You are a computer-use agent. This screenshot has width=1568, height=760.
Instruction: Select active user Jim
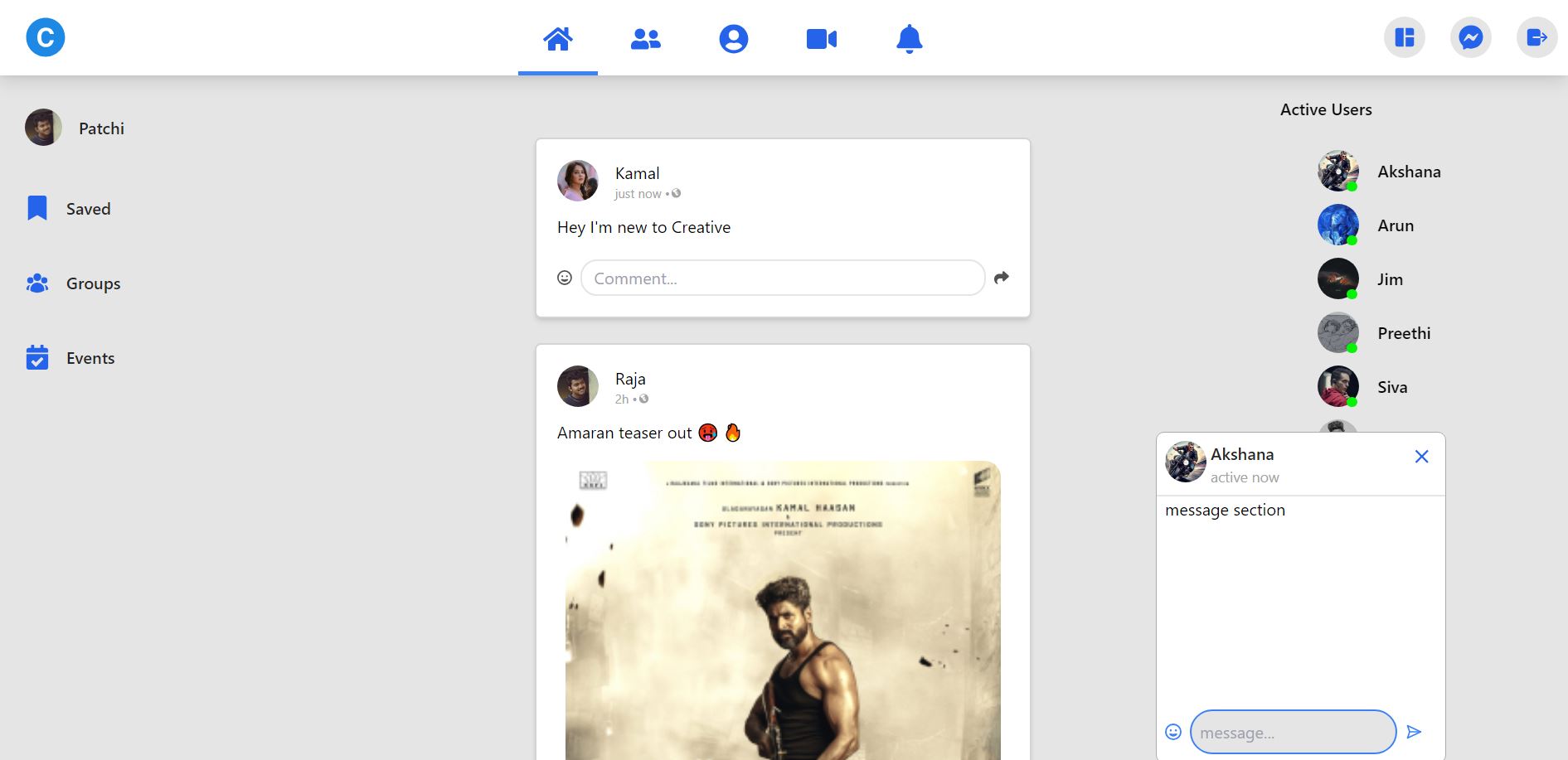coord(1391,279)
